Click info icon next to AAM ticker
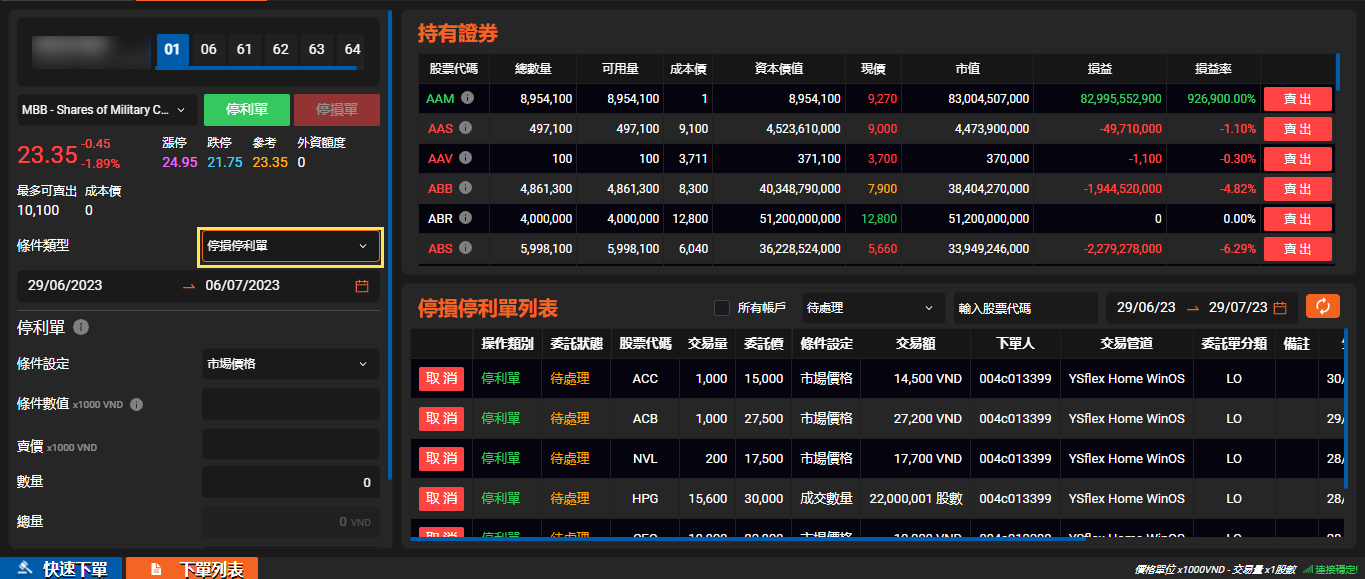 (x=466, y=99)
